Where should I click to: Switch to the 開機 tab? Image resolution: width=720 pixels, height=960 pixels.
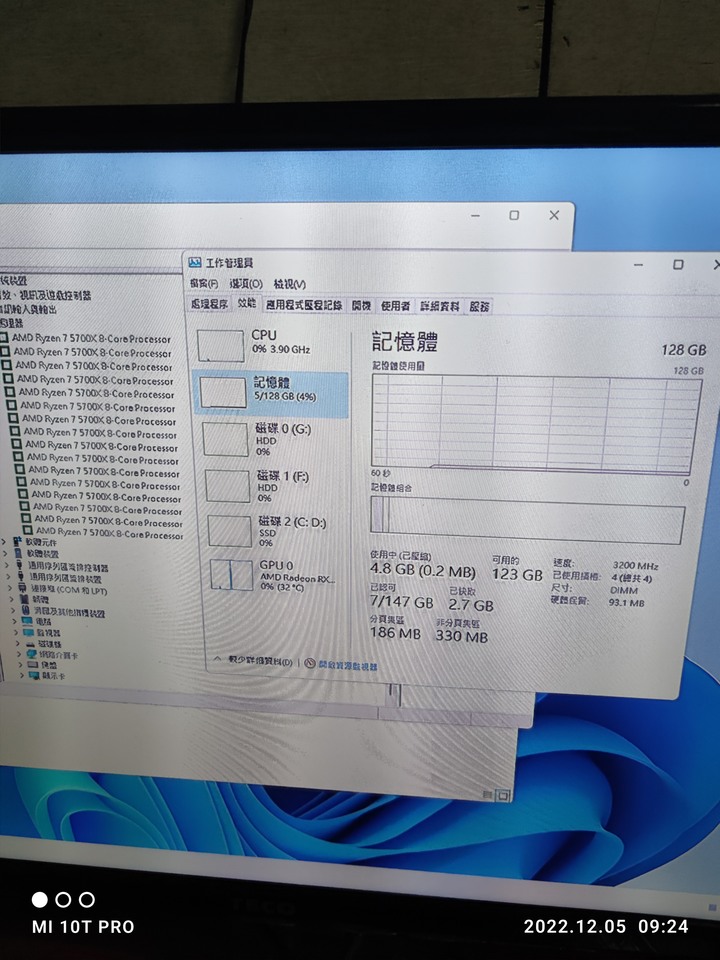[x=361, y=306]
